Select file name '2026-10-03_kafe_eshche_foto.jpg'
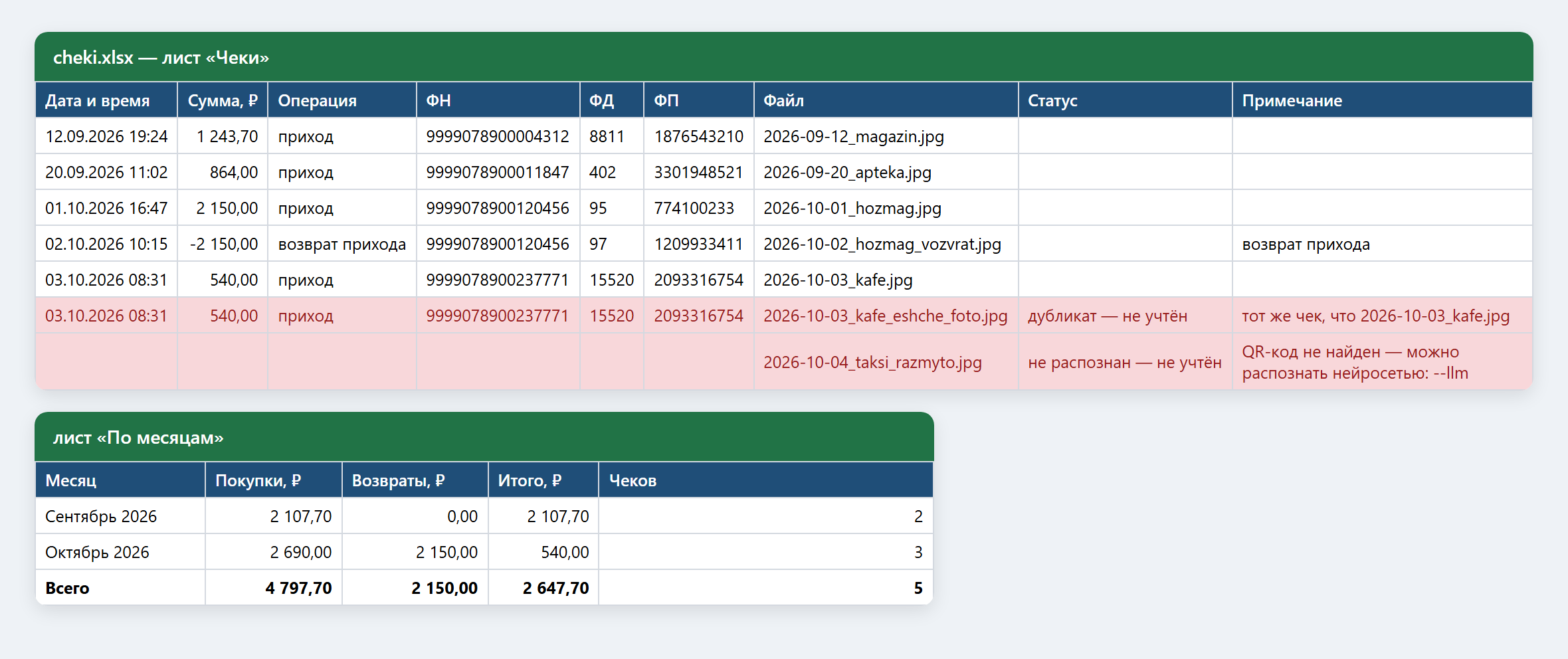Screen dimensions: 1568x659 [x=886, y=316]
